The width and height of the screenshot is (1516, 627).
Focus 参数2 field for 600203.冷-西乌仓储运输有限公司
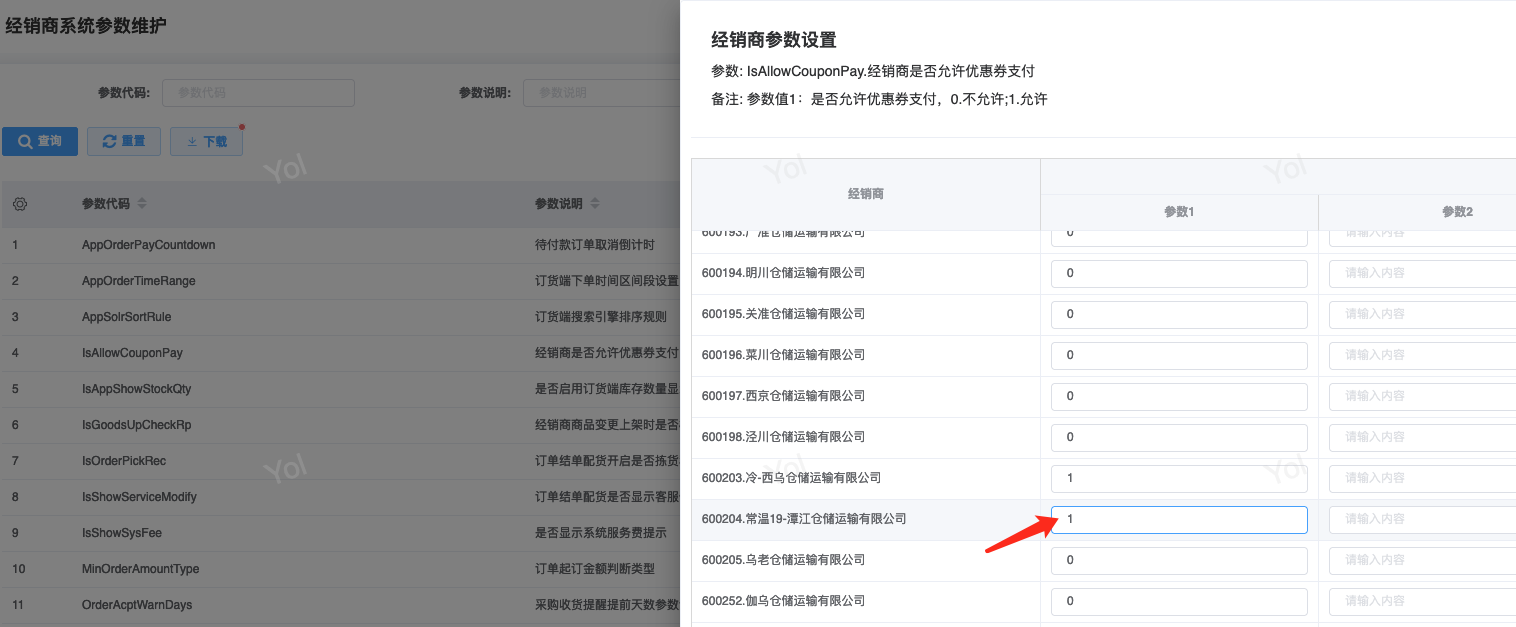pyautogui.click(x=1422, y=478)
